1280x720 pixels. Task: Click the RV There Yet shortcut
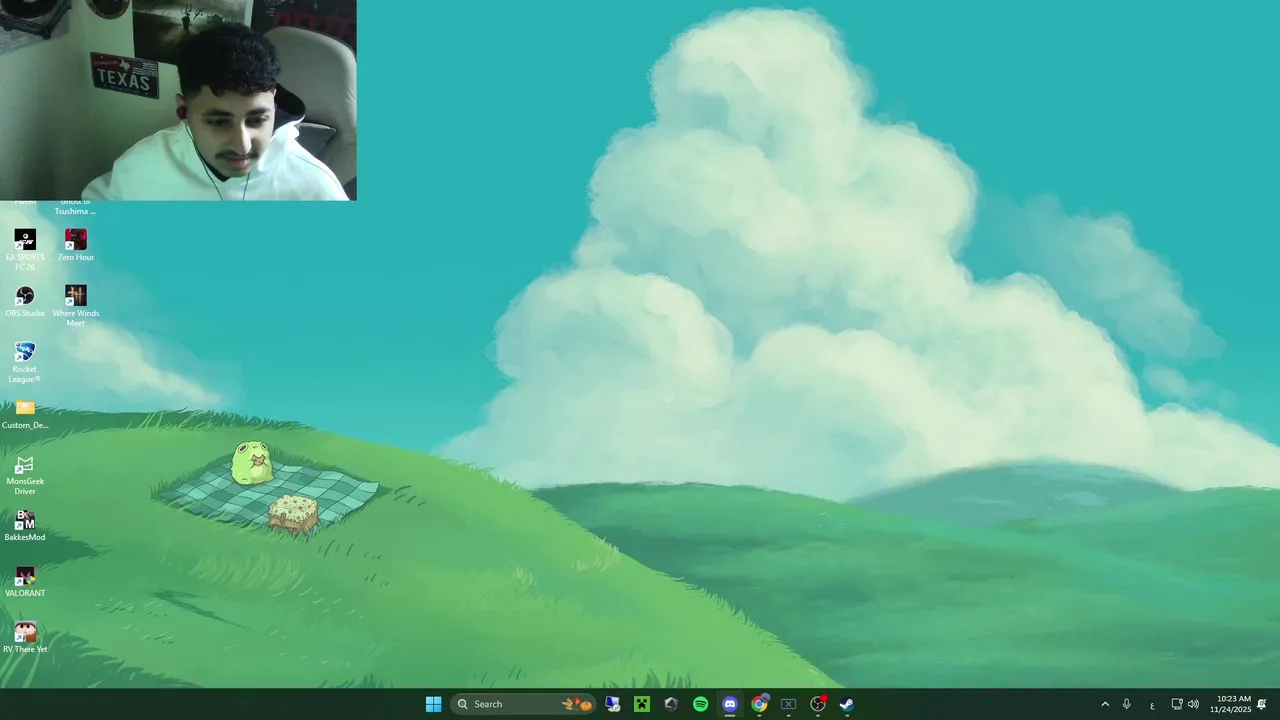click(25, 638)
